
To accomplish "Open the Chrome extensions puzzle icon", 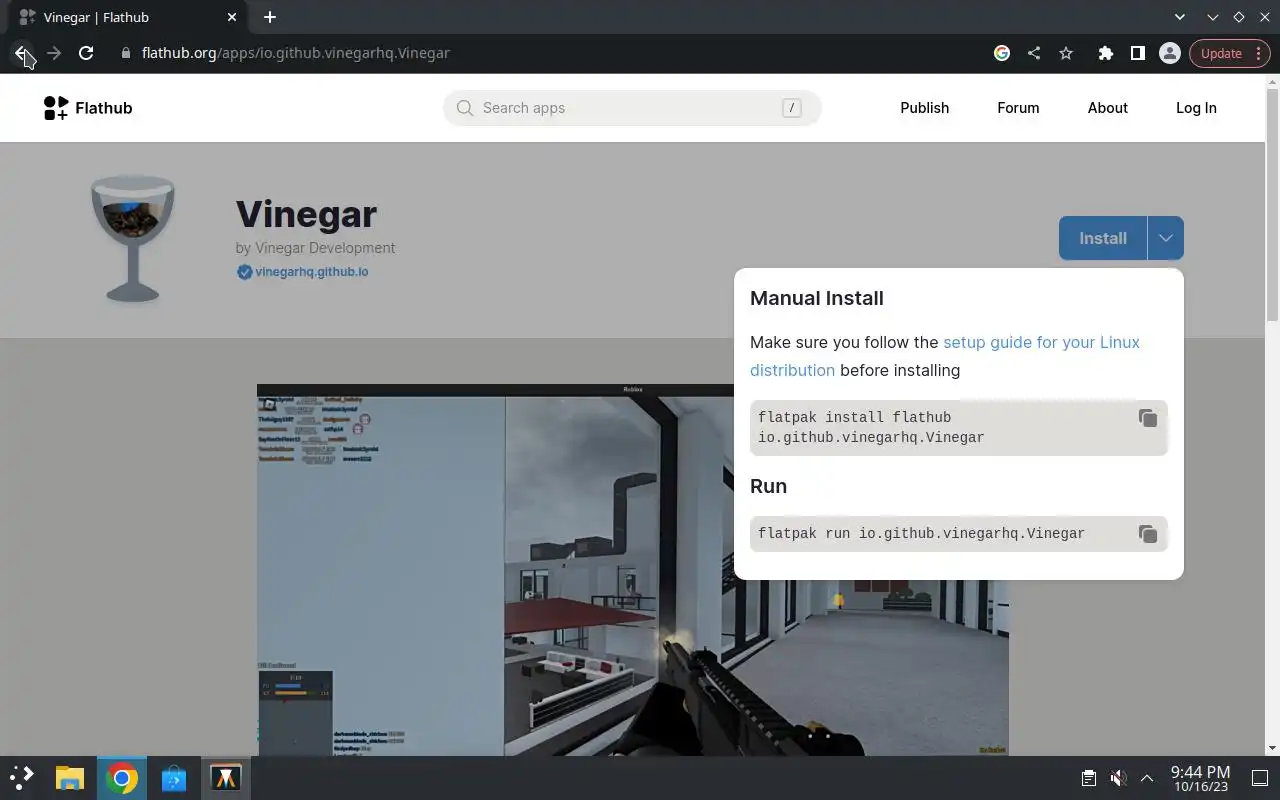I will [1105, 53].
